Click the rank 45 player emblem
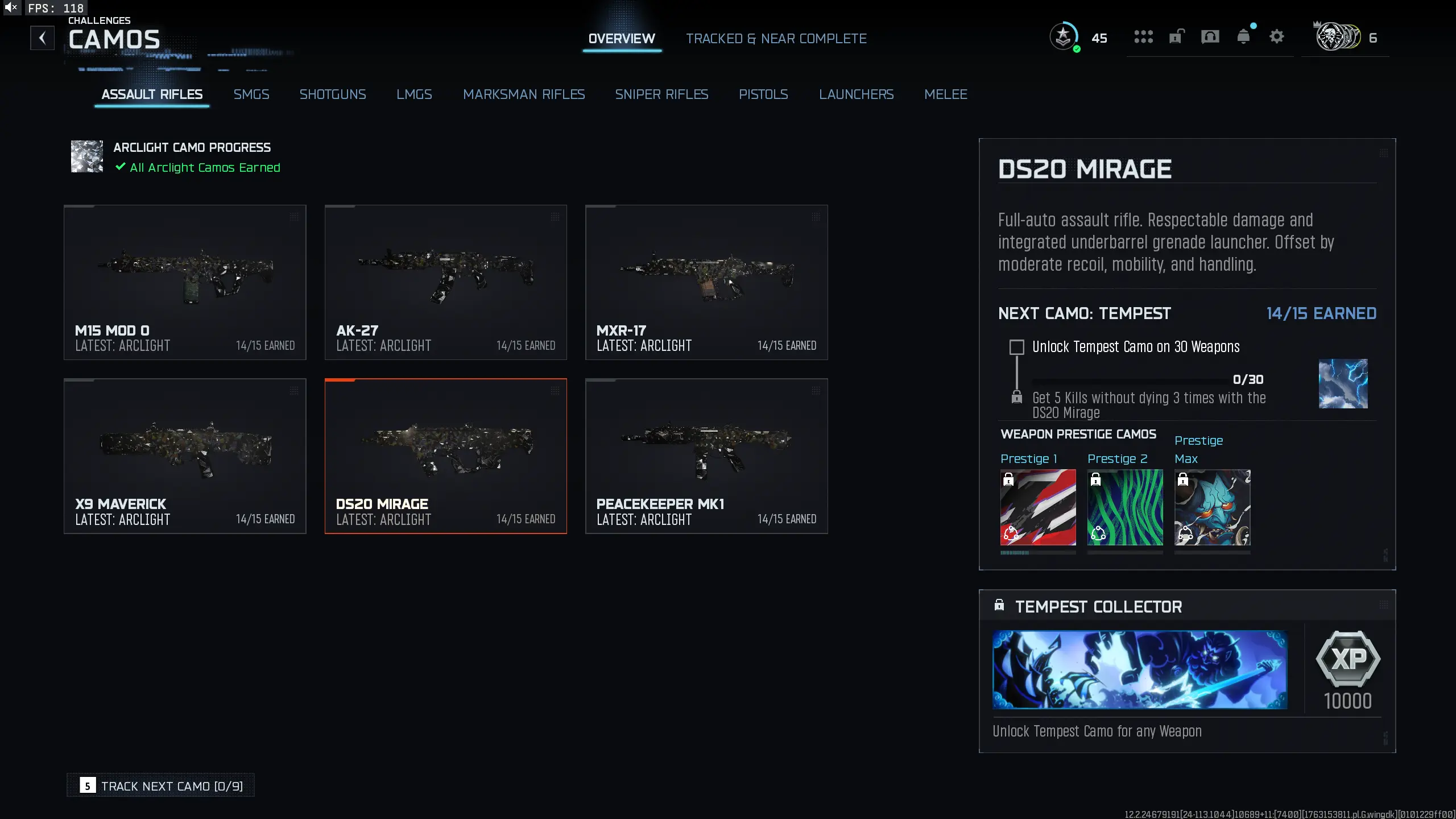This screenshot has height=819, width=1456. 1063,36
